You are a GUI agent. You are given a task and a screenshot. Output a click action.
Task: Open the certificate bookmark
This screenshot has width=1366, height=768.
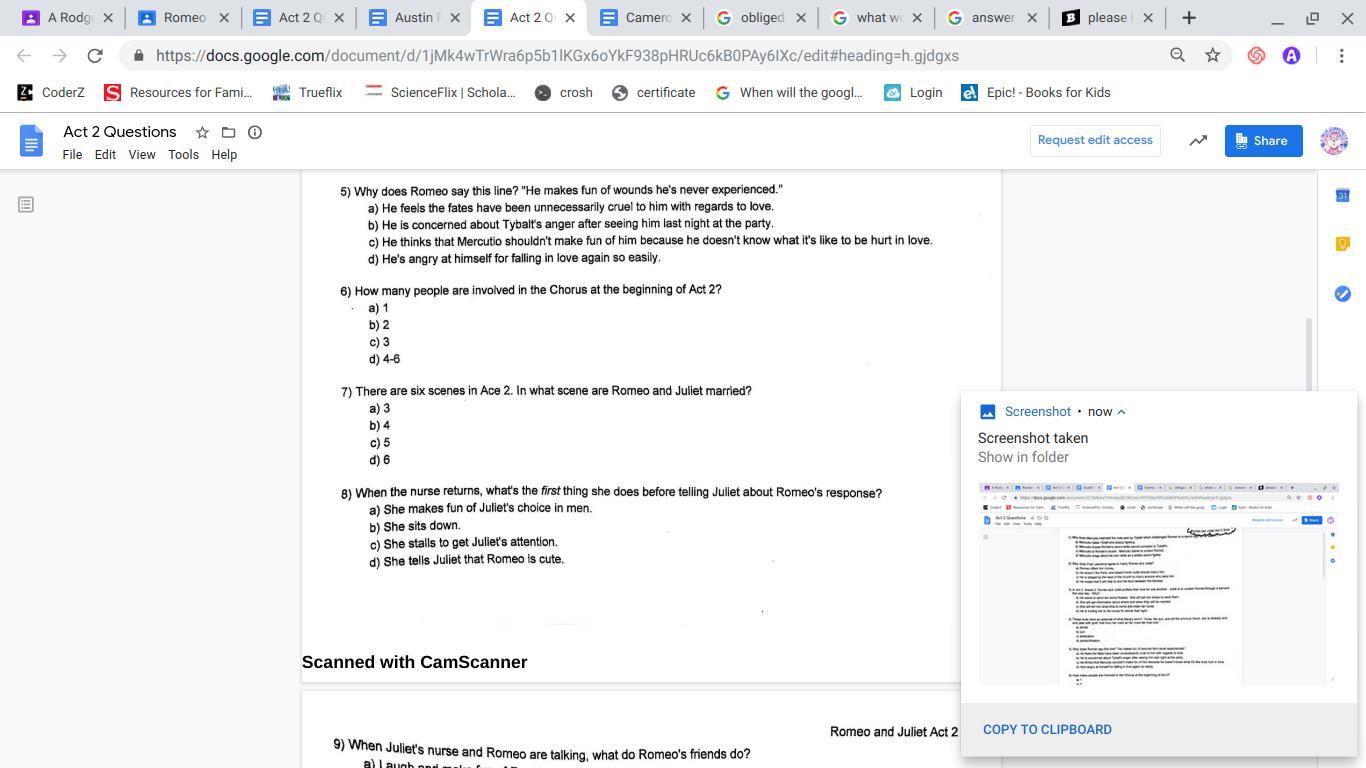point(654,93)
